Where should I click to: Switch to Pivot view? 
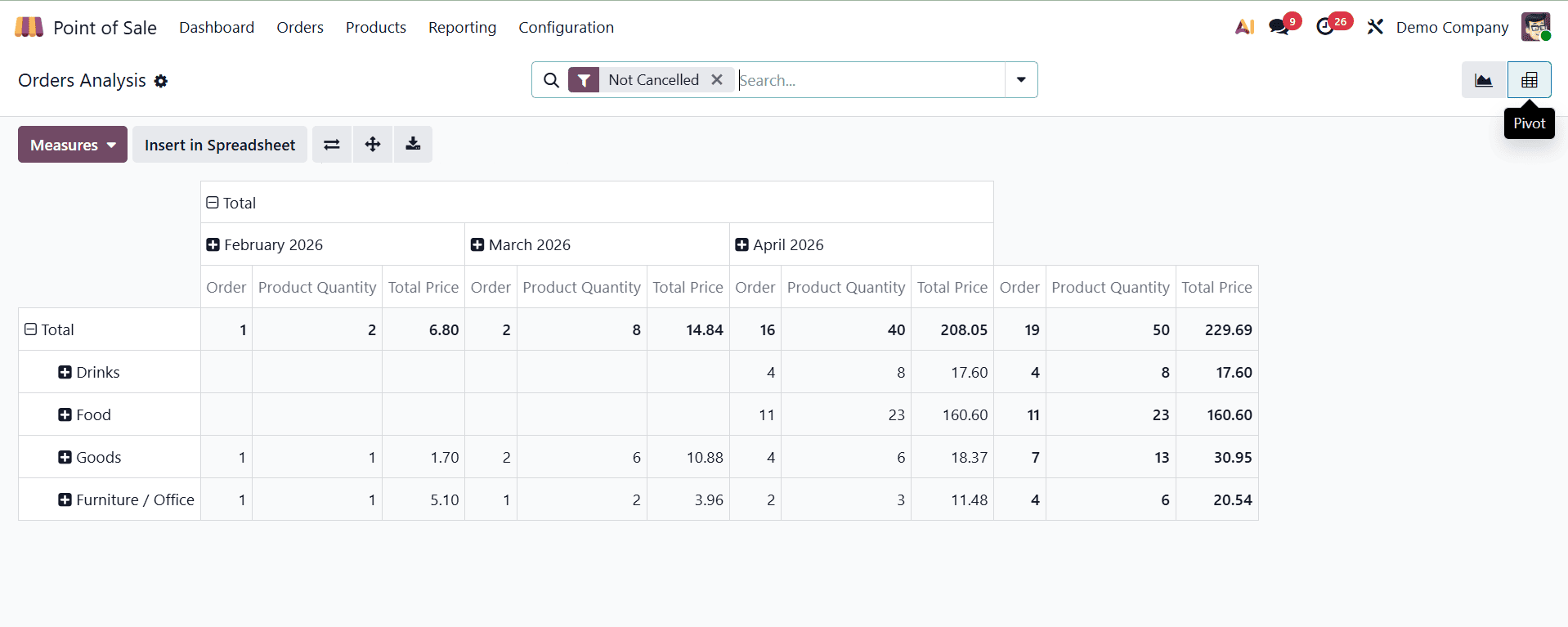tap(1530, 80)
